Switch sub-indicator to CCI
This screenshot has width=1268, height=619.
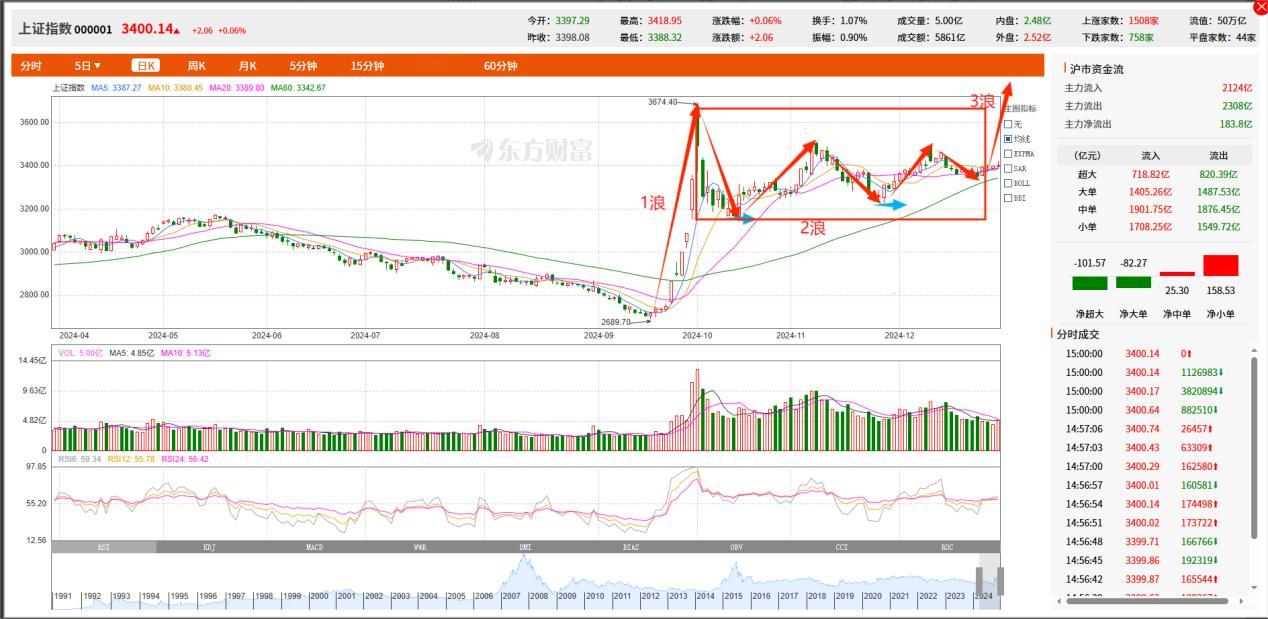tap(842, 547)
